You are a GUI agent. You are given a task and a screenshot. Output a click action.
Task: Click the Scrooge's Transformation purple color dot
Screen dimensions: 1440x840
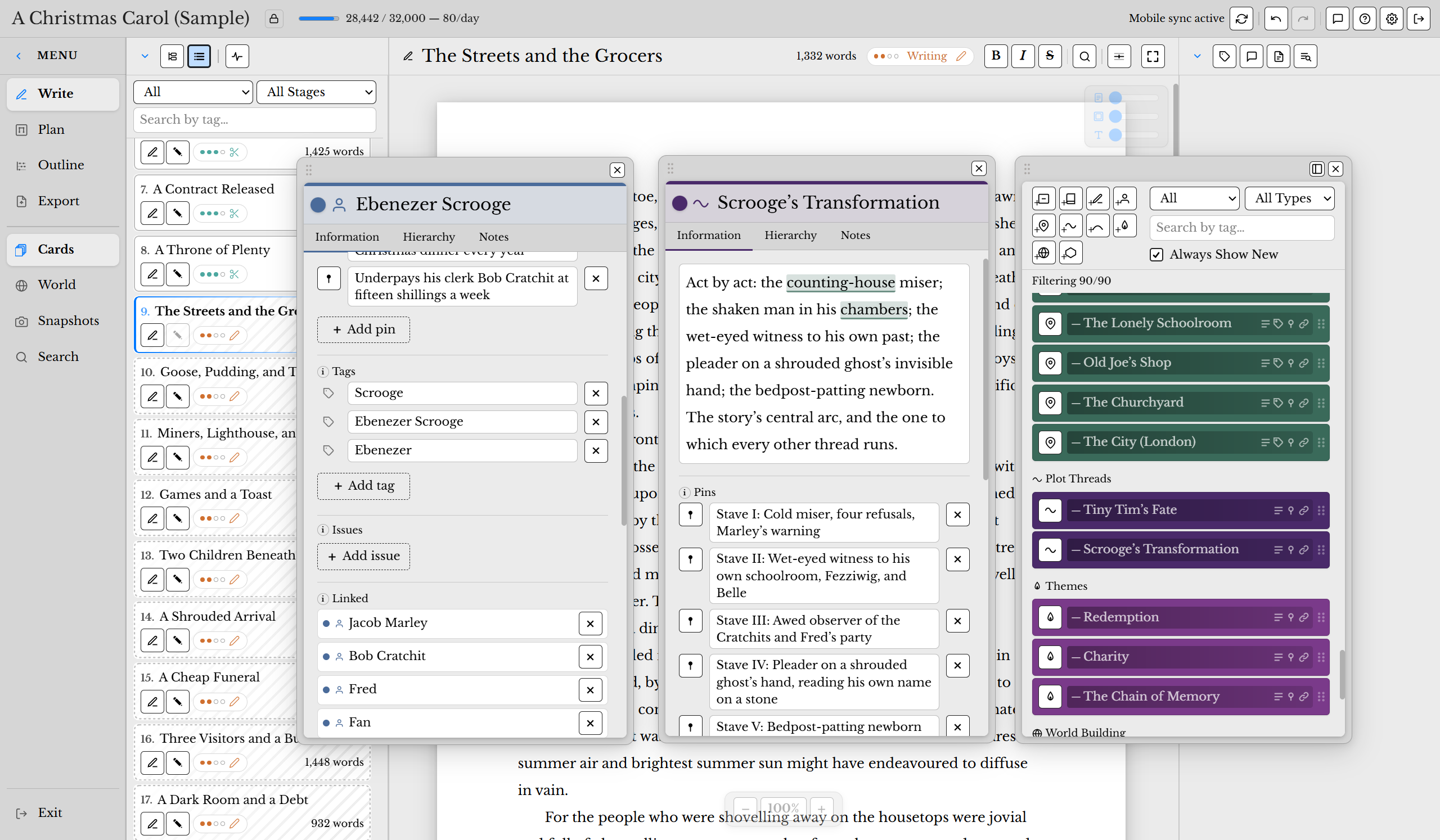[679, 203]
